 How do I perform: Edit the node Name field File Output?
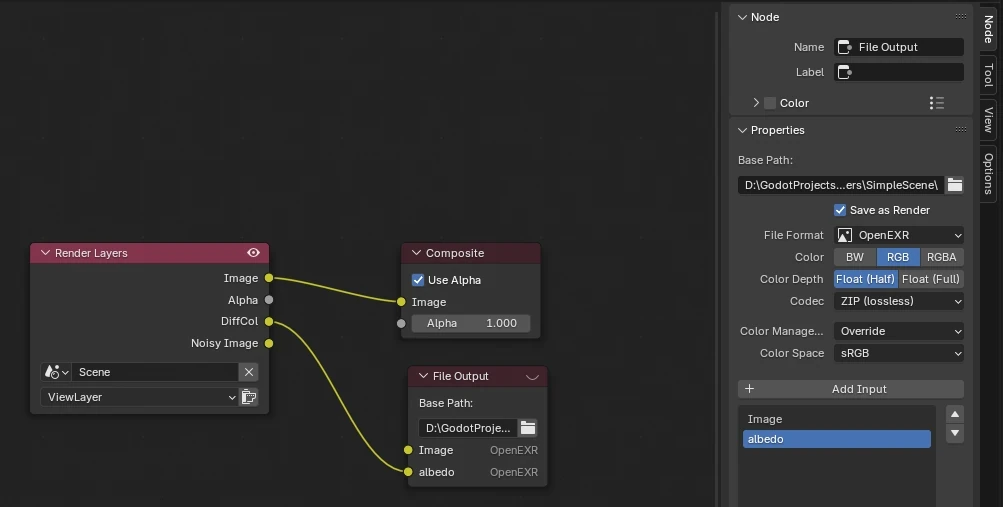(899, 47)
